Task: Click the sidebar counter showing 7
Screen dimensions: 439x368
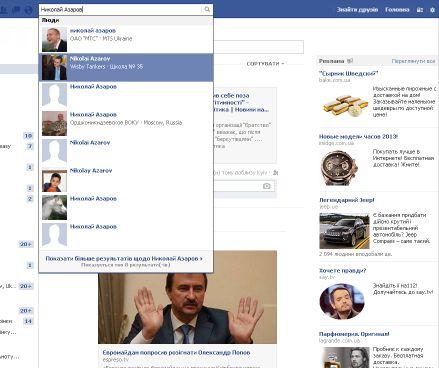Action: pyautogui.click(x=30, y=146)
